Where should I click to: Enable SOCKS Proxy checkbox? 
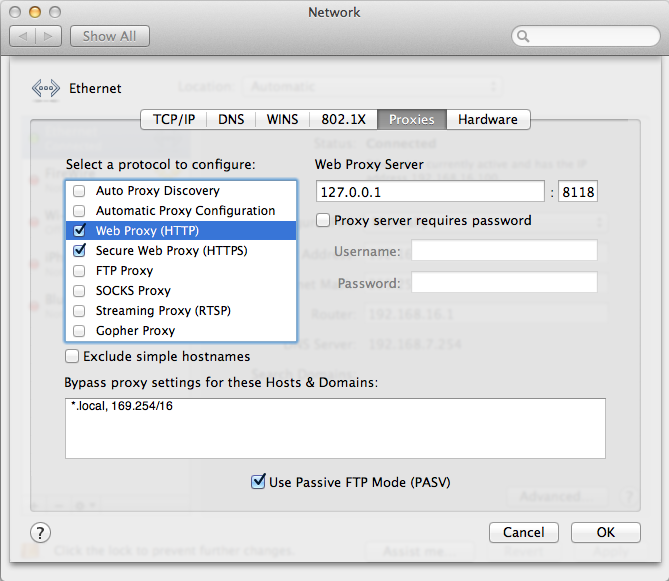pyautogui.click(x=79, y=291)
